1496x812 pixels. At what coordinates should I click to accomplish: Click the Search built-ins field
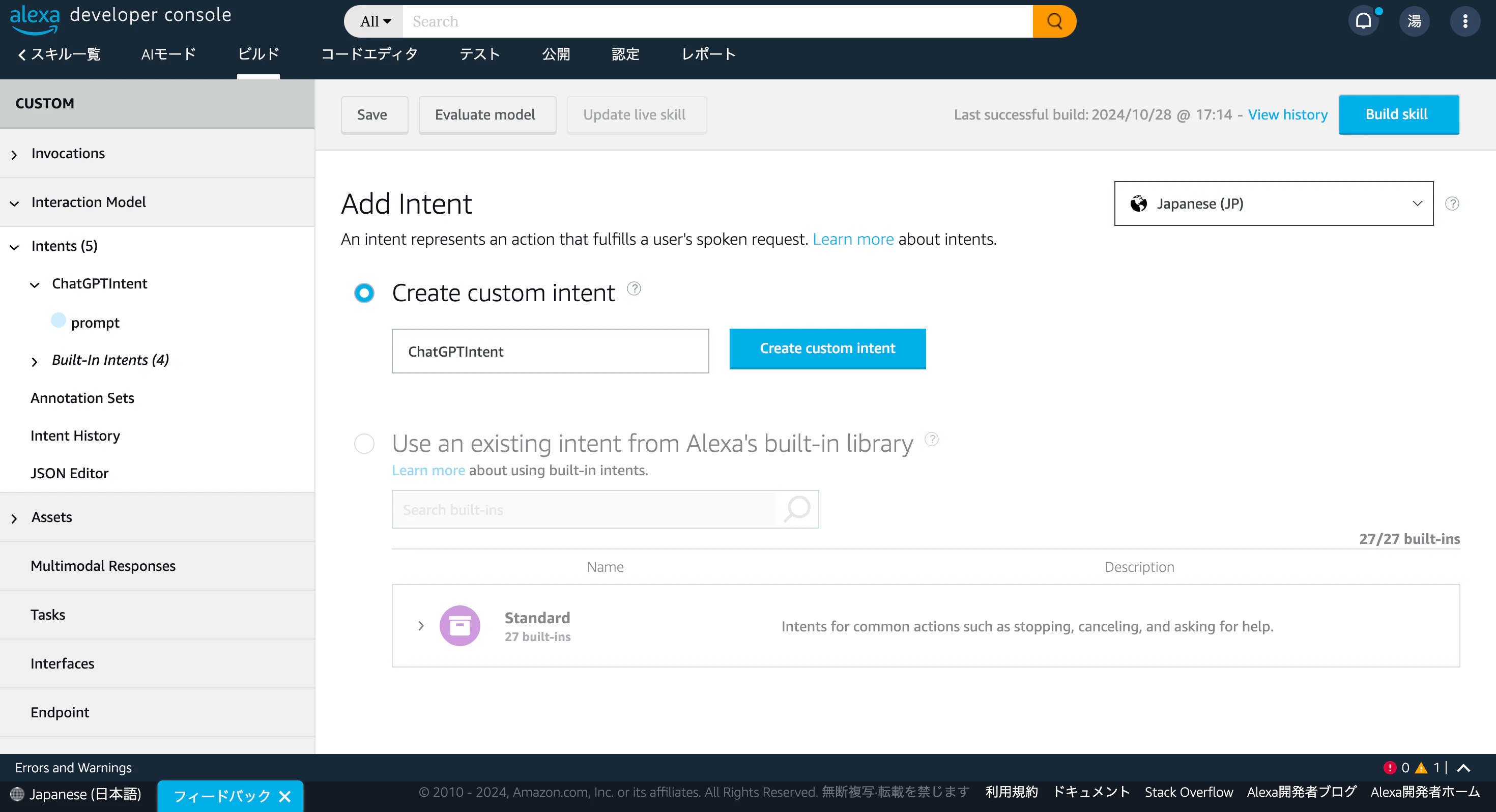pos(584,509)
